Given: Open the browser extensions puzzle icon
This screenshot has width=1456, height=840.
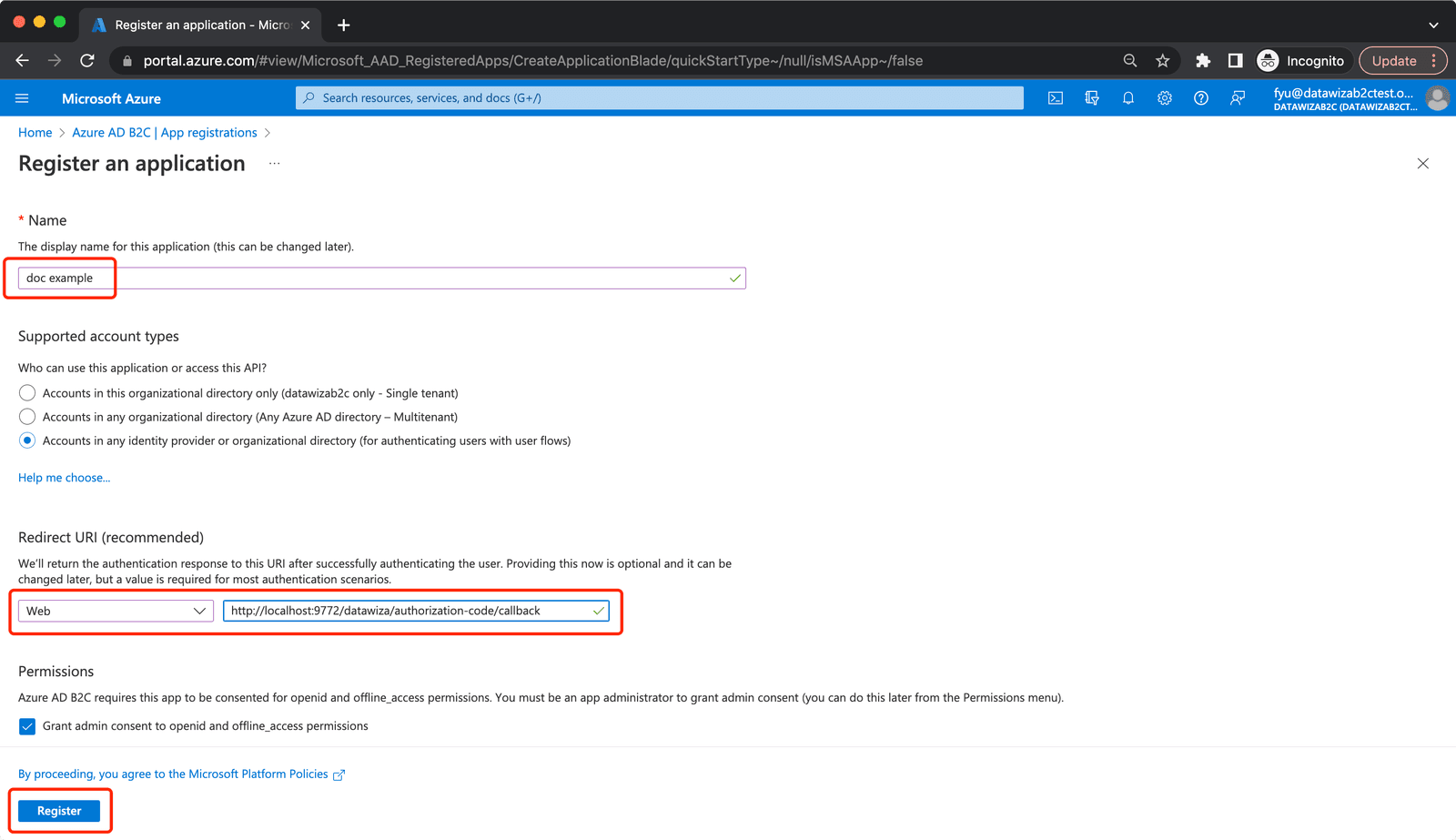Looking at the screenshot, I should point(1203,61).
